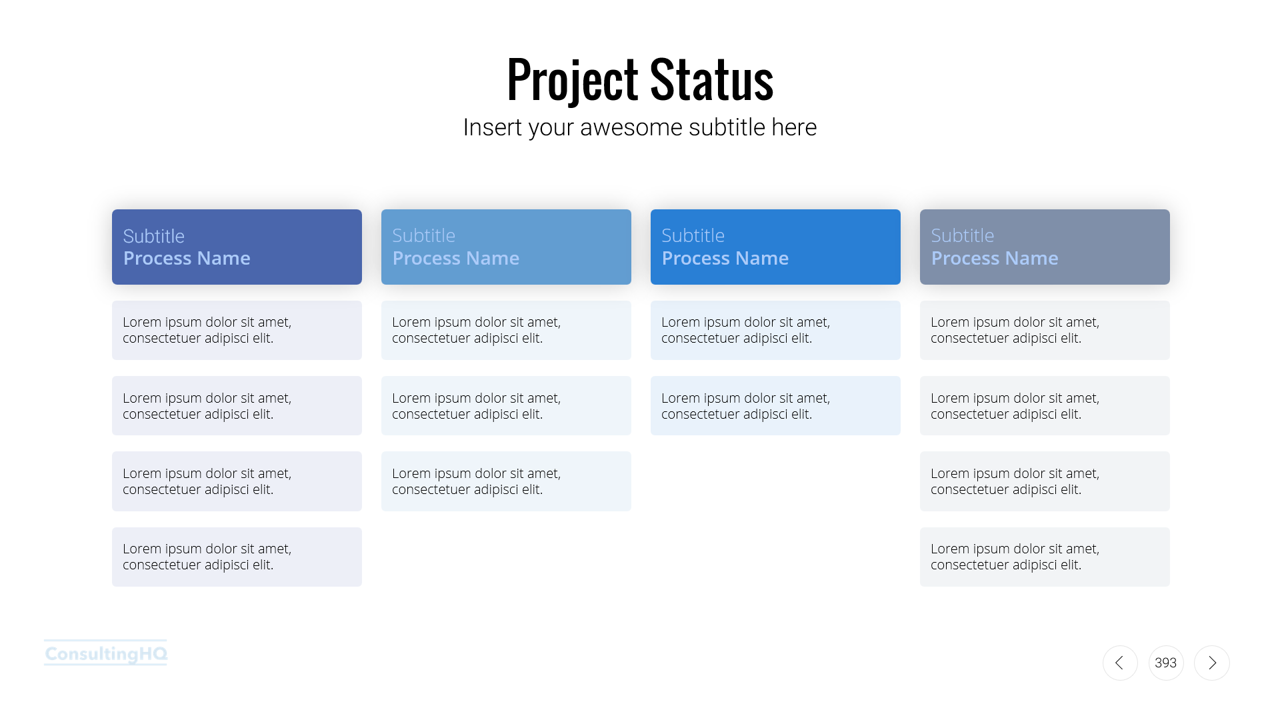Image resolution: width=1280 pixels, height=720 pixels.
Task: Click the ConsultingHQ logo link
Action: coord(106,654)
